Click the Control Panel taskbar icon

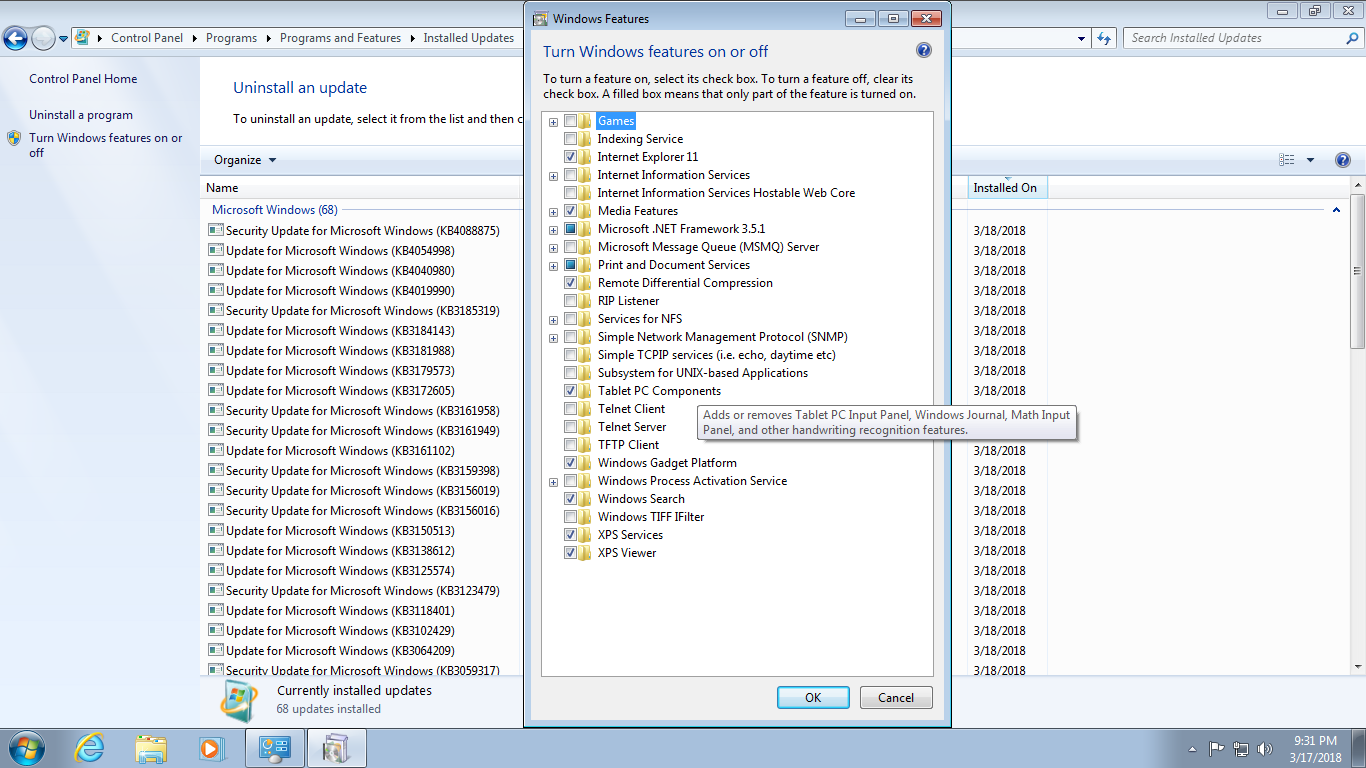pos(273,748)
